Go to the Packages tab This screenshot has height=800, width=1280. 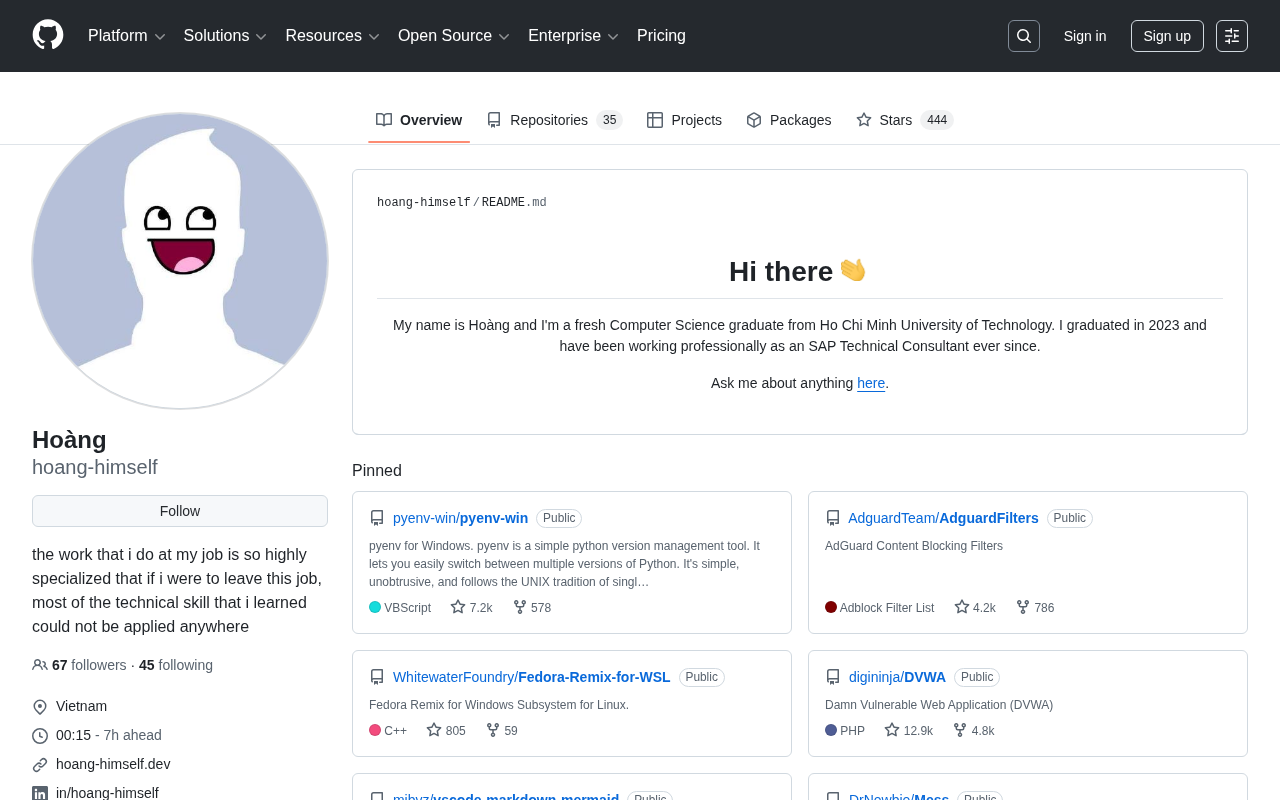788,120
